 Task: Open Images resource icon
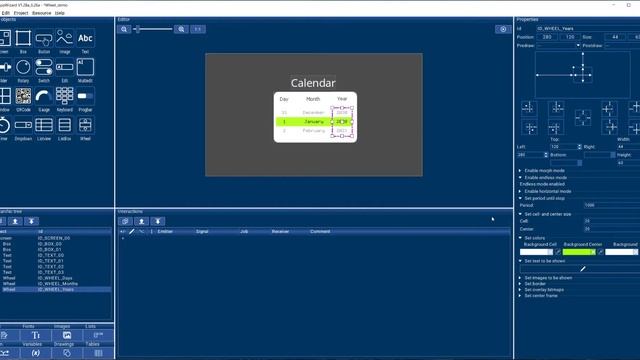[67, 335]
